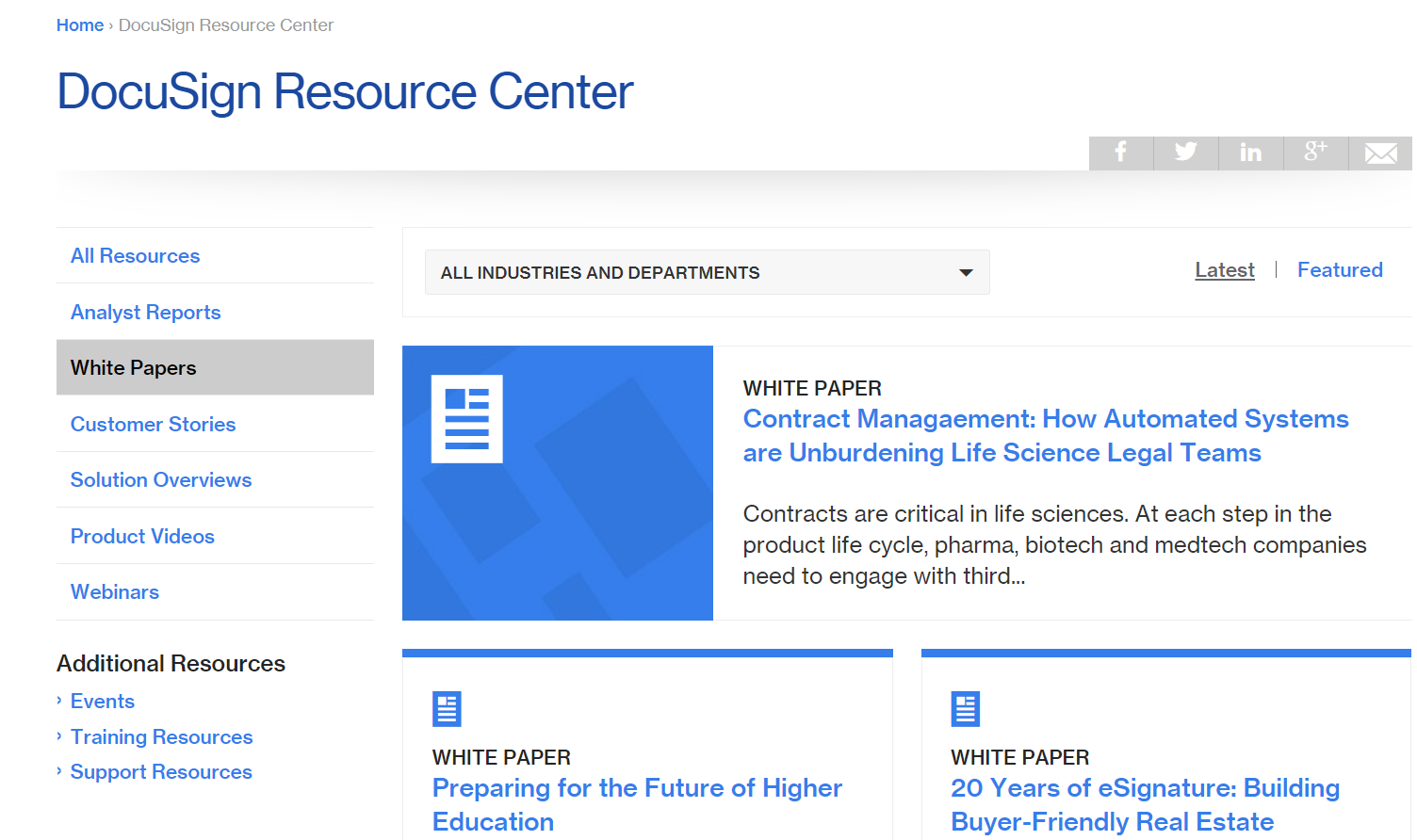This screenshot has width=1417, height=840.
Task: Share the page on LinkedIn
Action: click(1250, 153)
